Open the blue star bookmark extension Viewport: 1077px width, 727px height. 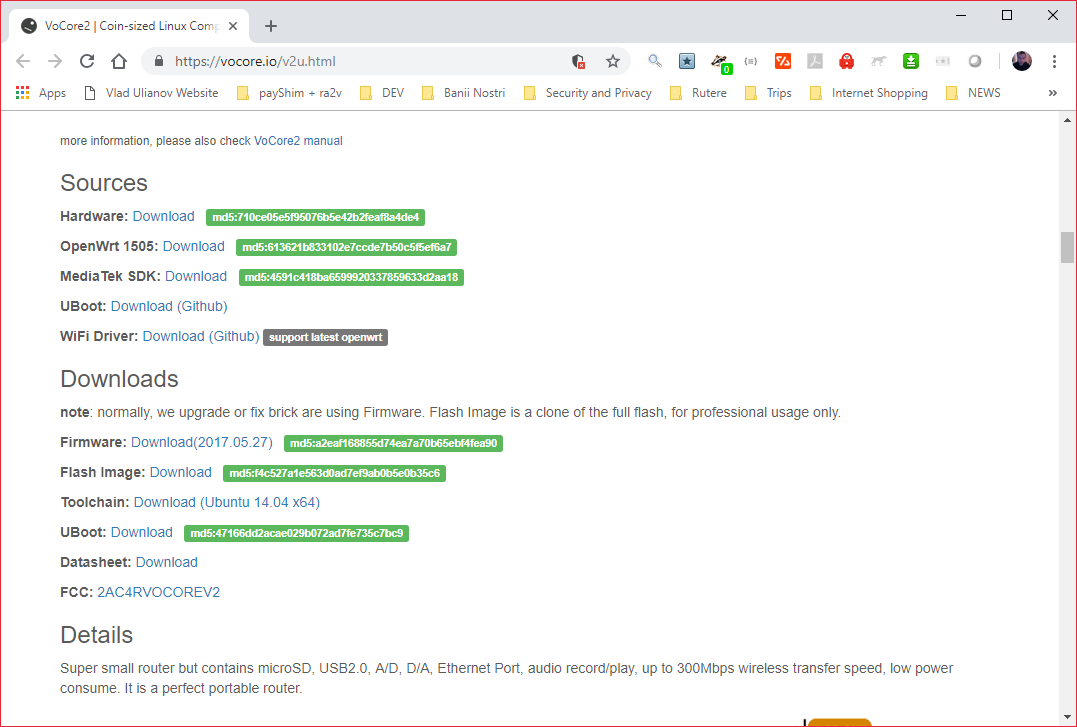[687, 61]
